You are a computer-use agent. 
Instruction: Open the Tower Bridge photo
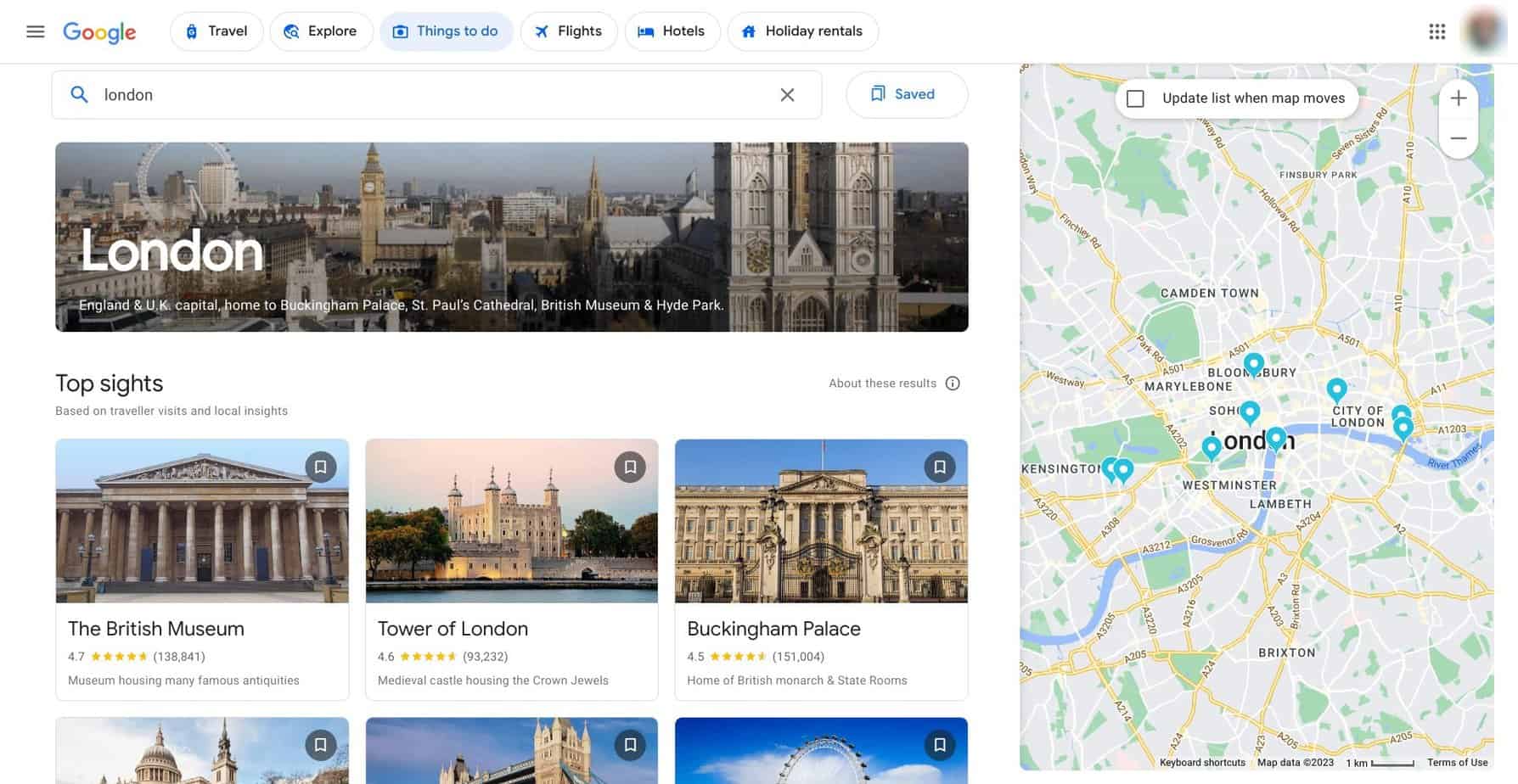pos(511,751)
